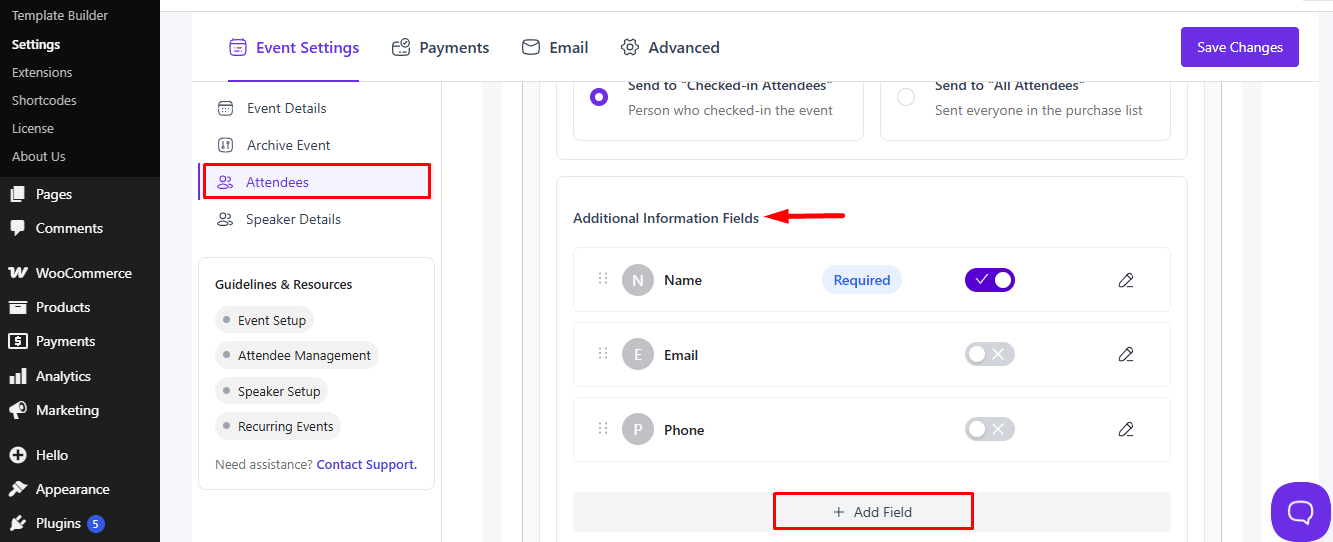
Task: Follow the Contact Support link
Action: tap(366, 464)
